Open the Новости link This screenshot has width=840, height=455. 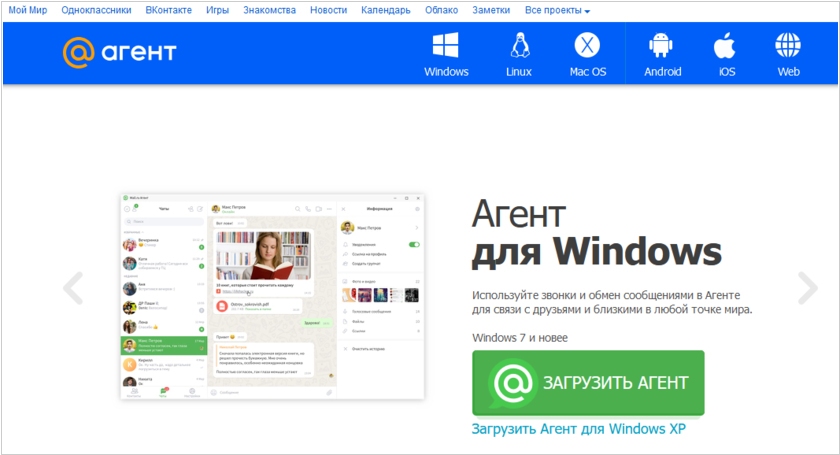click(328, 10)
